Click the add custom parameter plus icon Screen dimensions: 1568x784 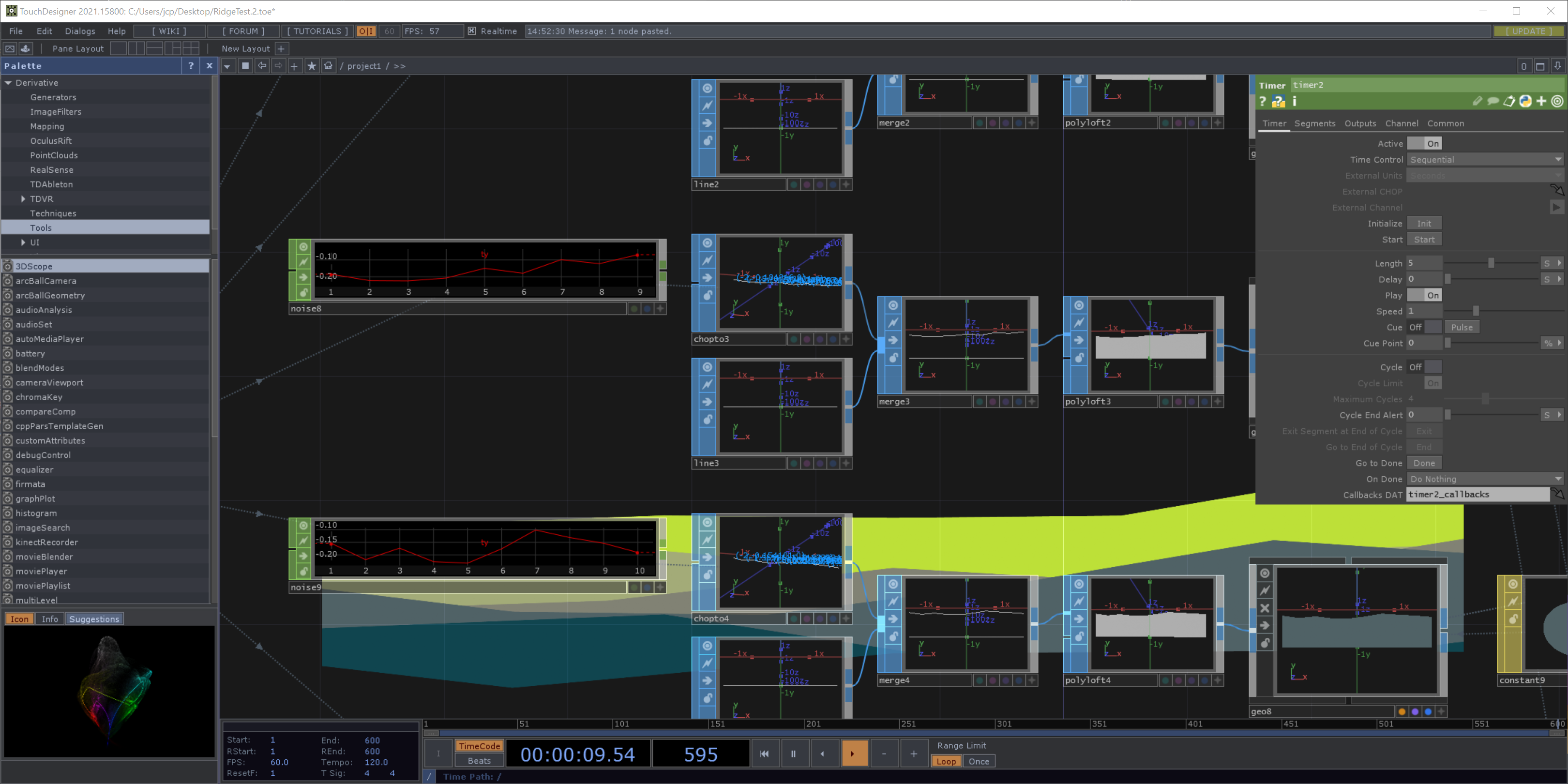coord(1541,101)
